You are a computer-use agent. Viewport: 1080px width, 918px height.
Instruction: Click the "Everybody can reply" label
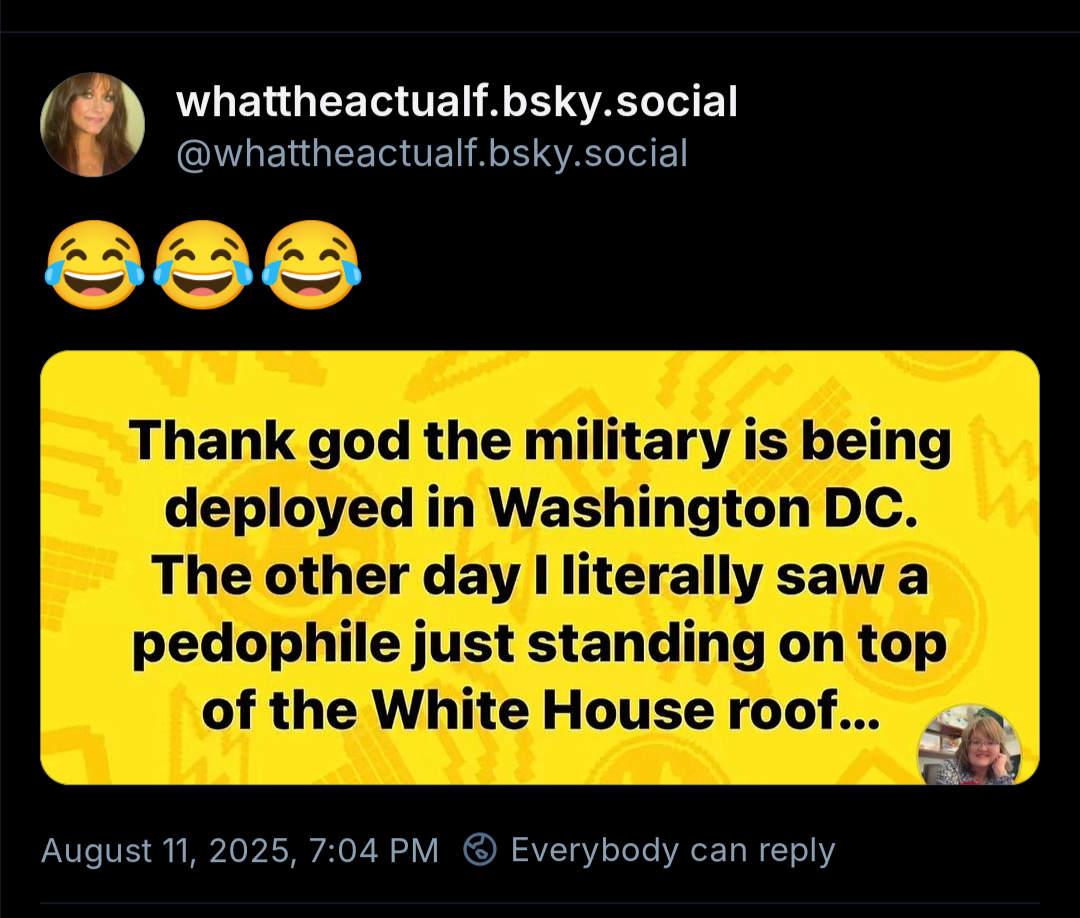[673, 850]
